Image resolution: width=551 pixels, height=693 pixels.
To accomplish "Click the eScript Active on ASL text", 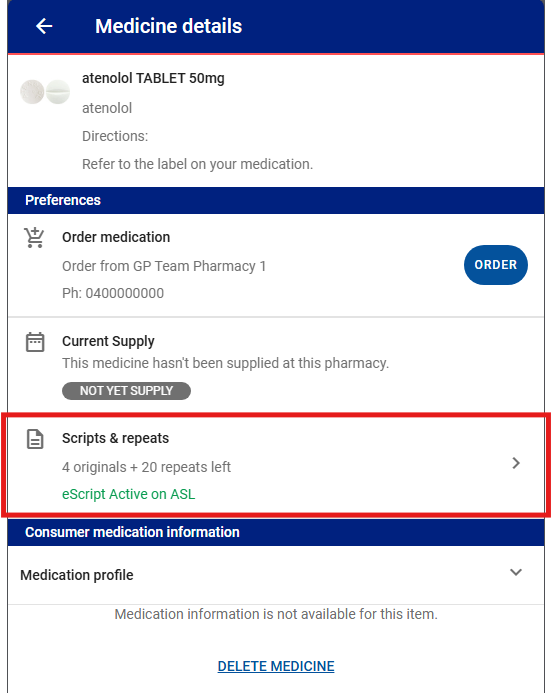I will [x=129, y=494].
